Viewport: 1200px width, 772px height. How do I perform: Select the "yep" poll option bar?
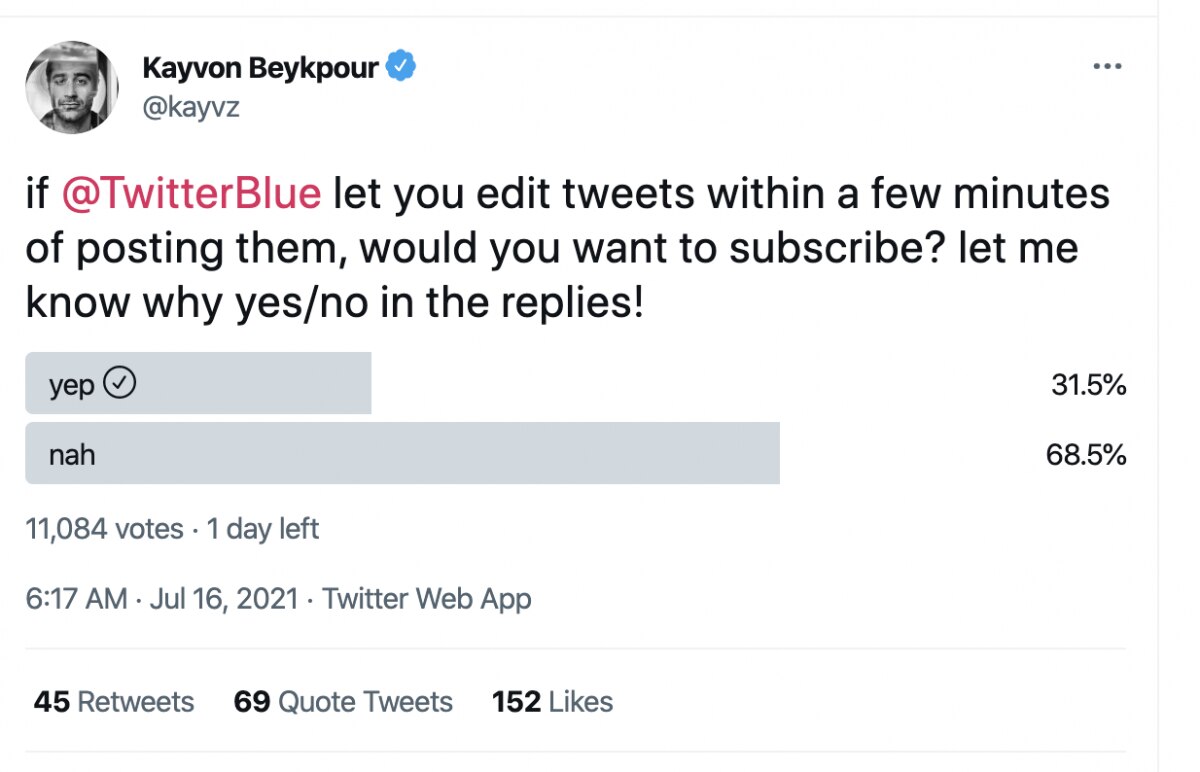tap(250, 383)
